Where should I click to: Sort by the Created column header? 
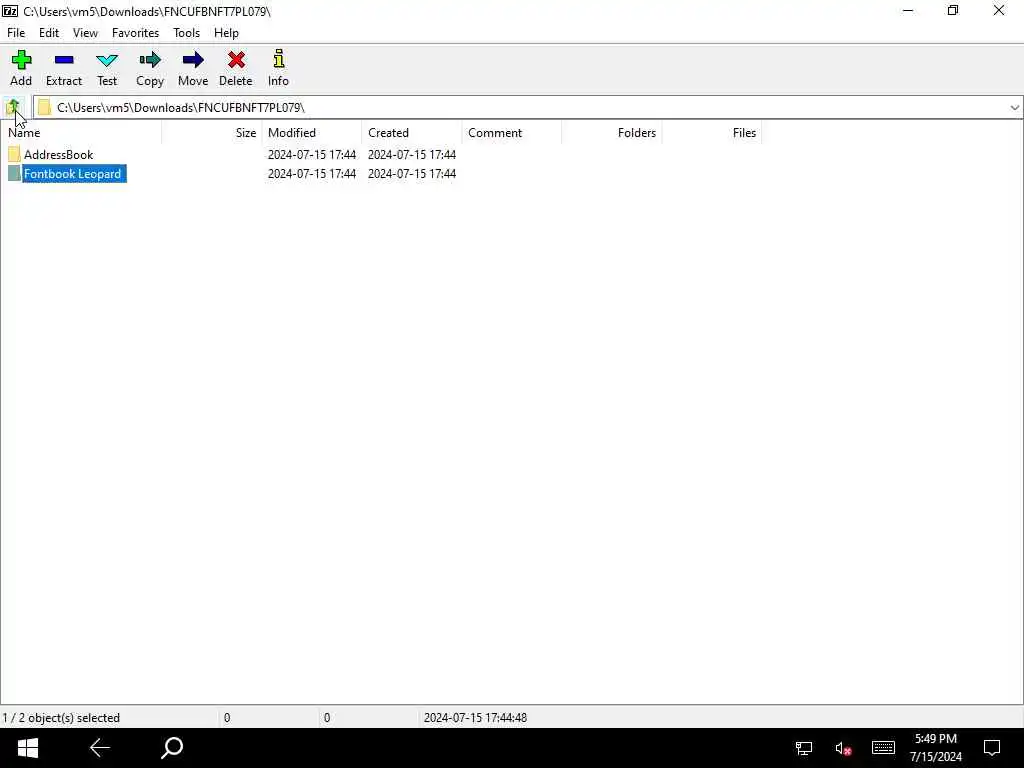tap(411, 133)
